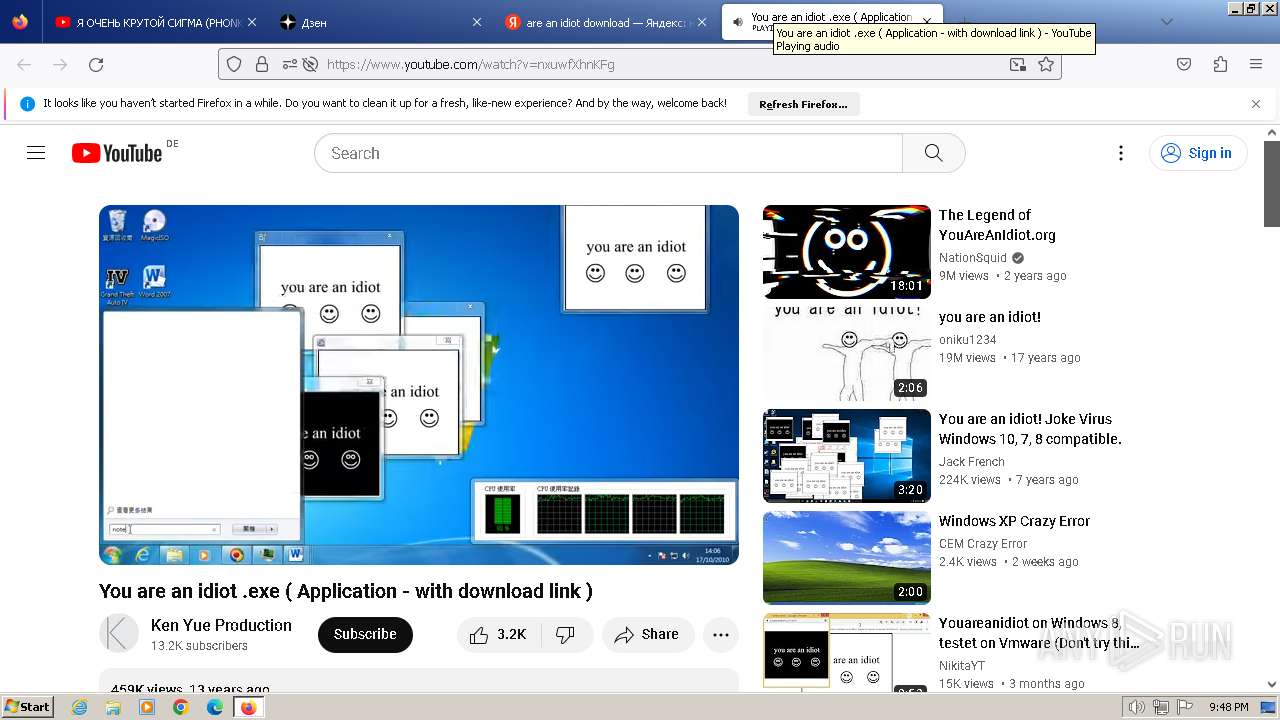Mute the playing YouTube tab speaker
Viewport: 1280px width, 720px height.
(738, 22)
